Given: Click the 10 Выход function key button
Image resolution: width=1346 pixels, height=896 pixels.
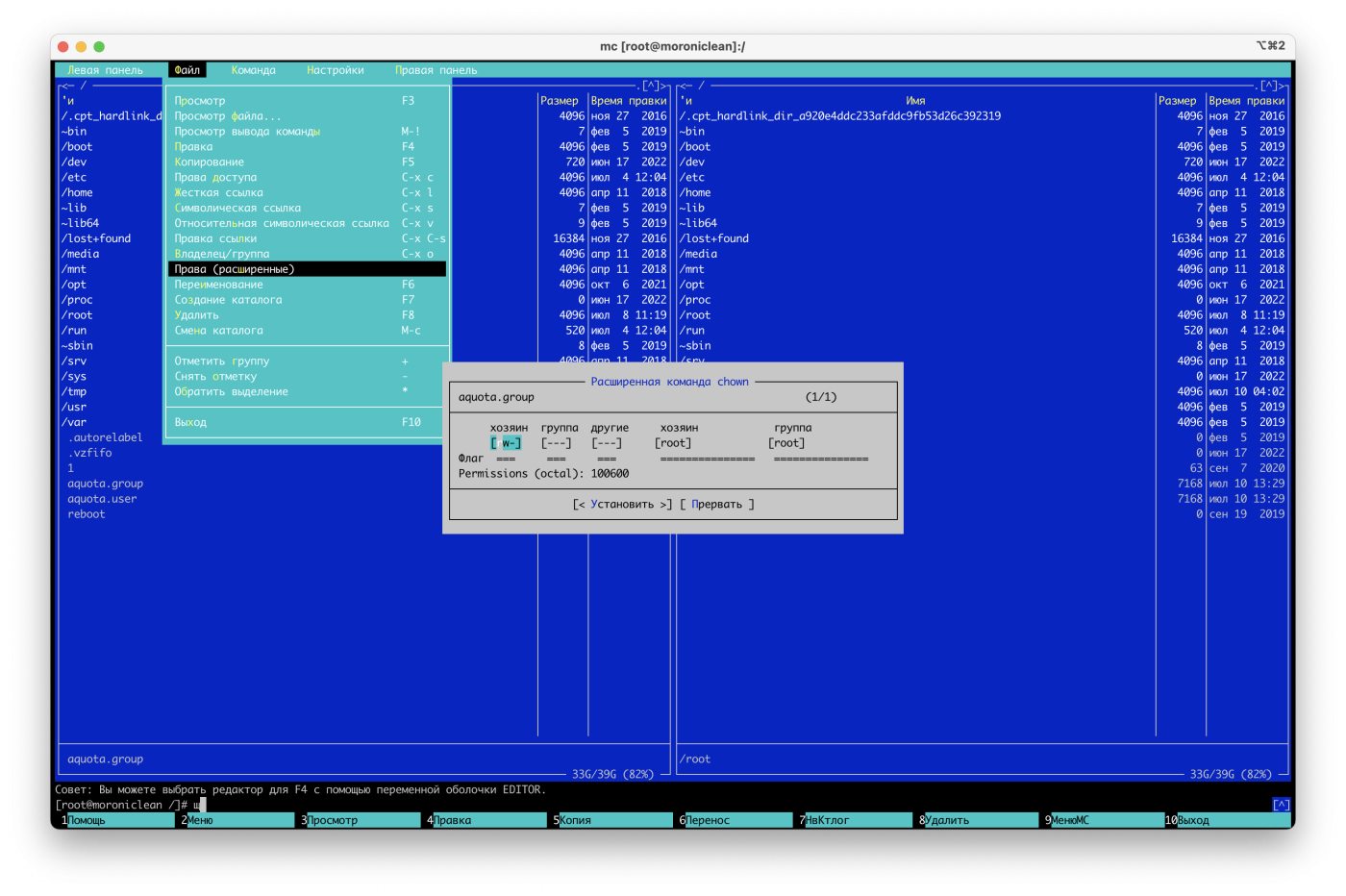Looking at the screenshot, I should tap(1227, 821).
